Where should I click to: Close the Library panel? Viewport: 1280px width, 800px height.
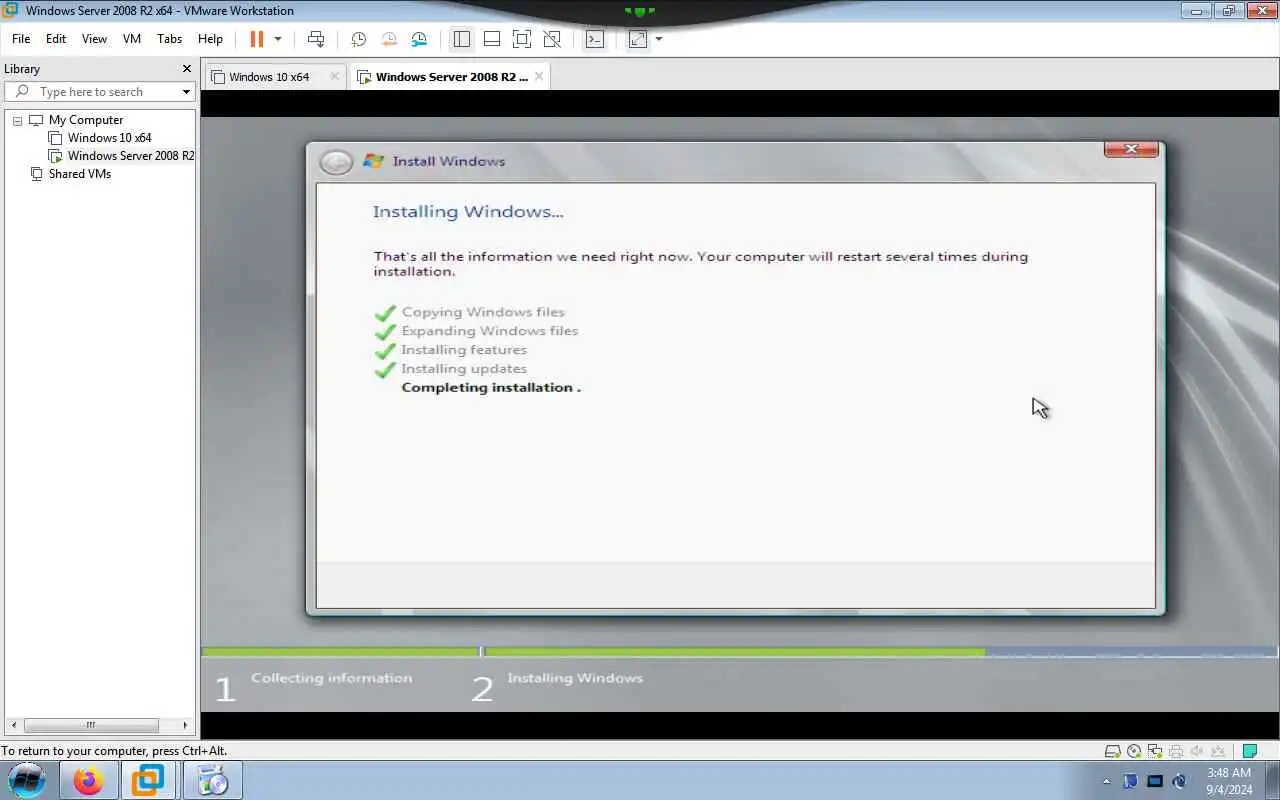coord(186,69)
